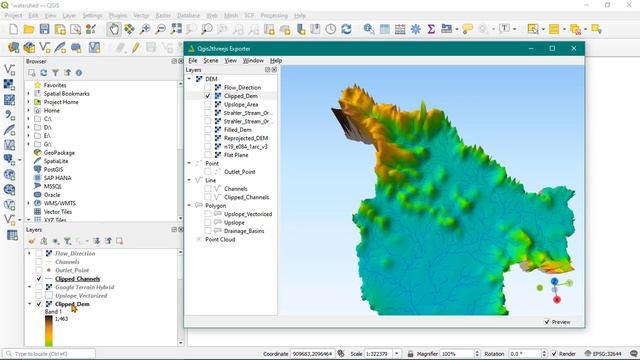
Task: Click the New Shapefile Layer toolbar icon
Action: tap(44, 47)
